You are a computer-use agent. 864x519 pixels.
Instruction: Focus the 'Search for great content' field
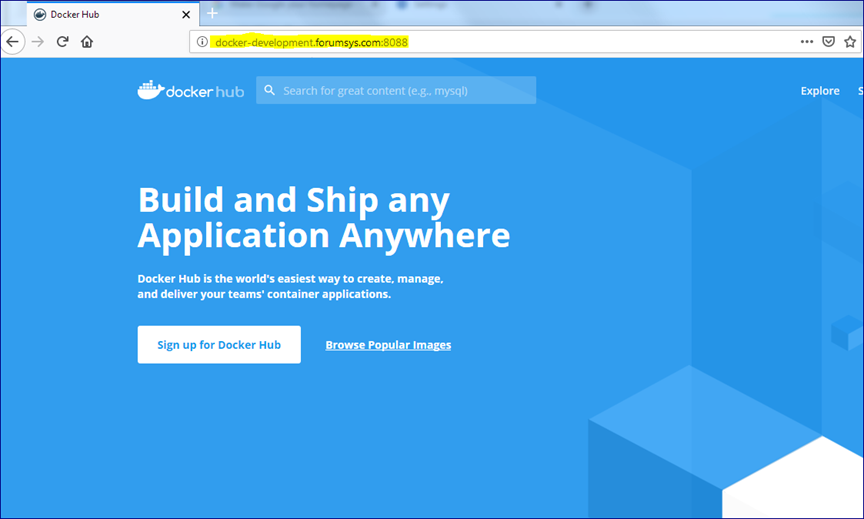point(396,90)
